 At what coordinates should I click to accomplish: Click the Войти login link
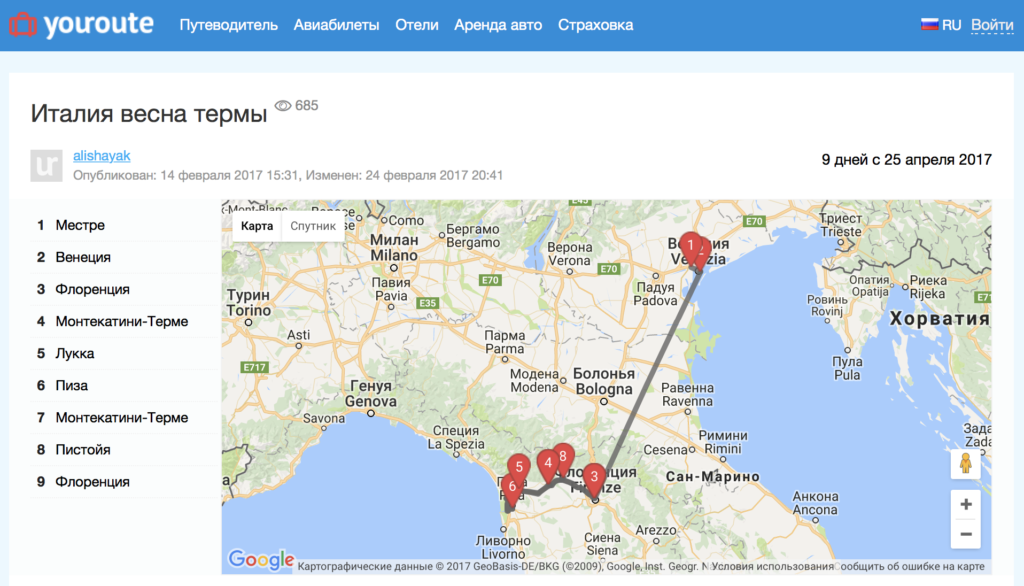992,25
